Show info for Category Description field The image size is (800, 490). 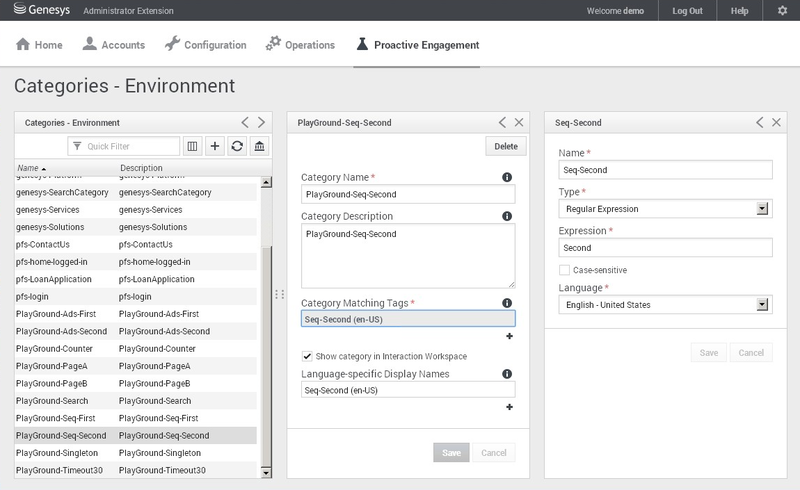[507, 216]
